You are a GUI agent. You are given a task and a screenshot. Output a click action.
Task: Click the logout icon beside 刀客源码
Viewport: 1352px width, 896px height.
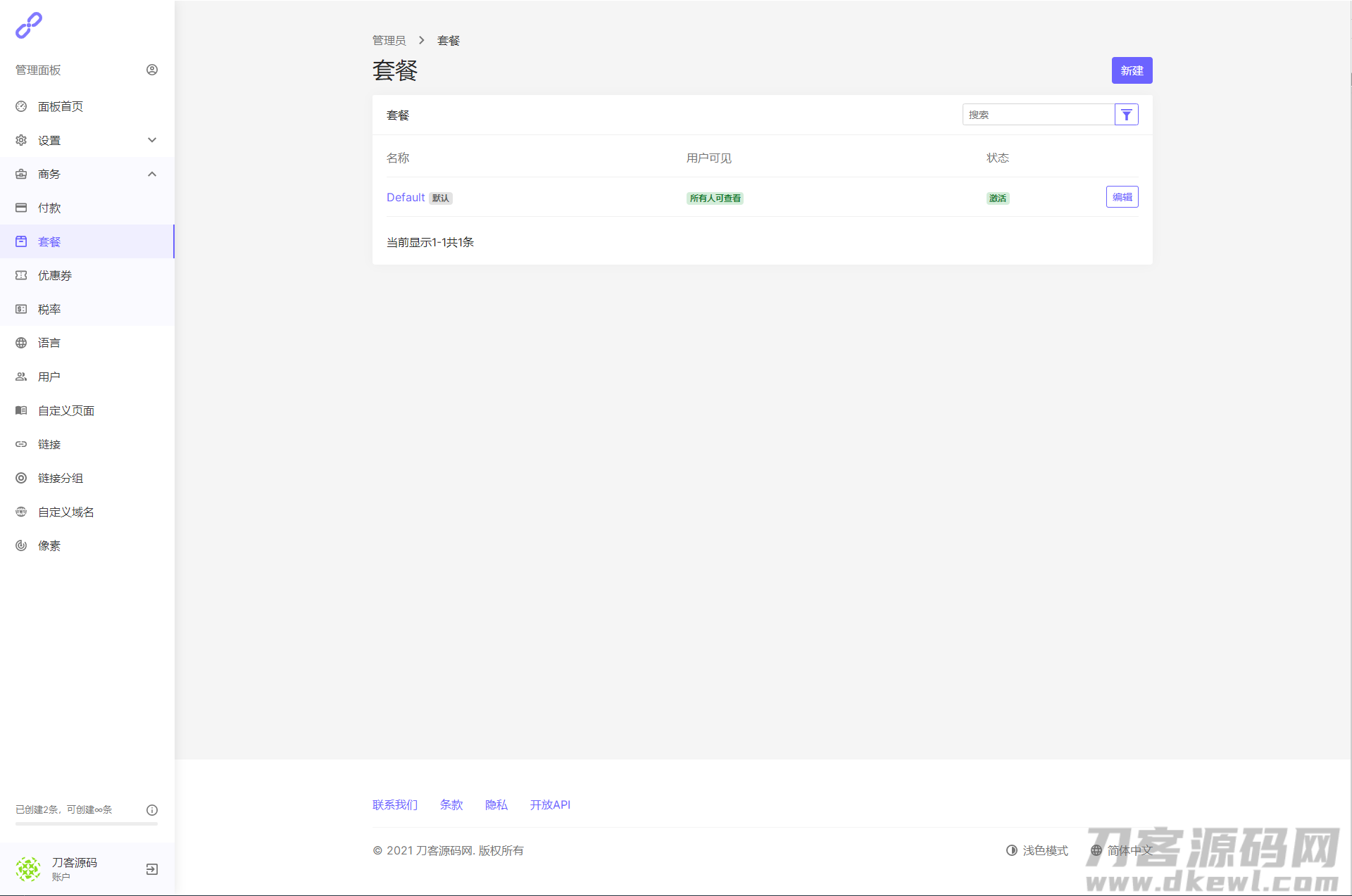pos(152,869)
